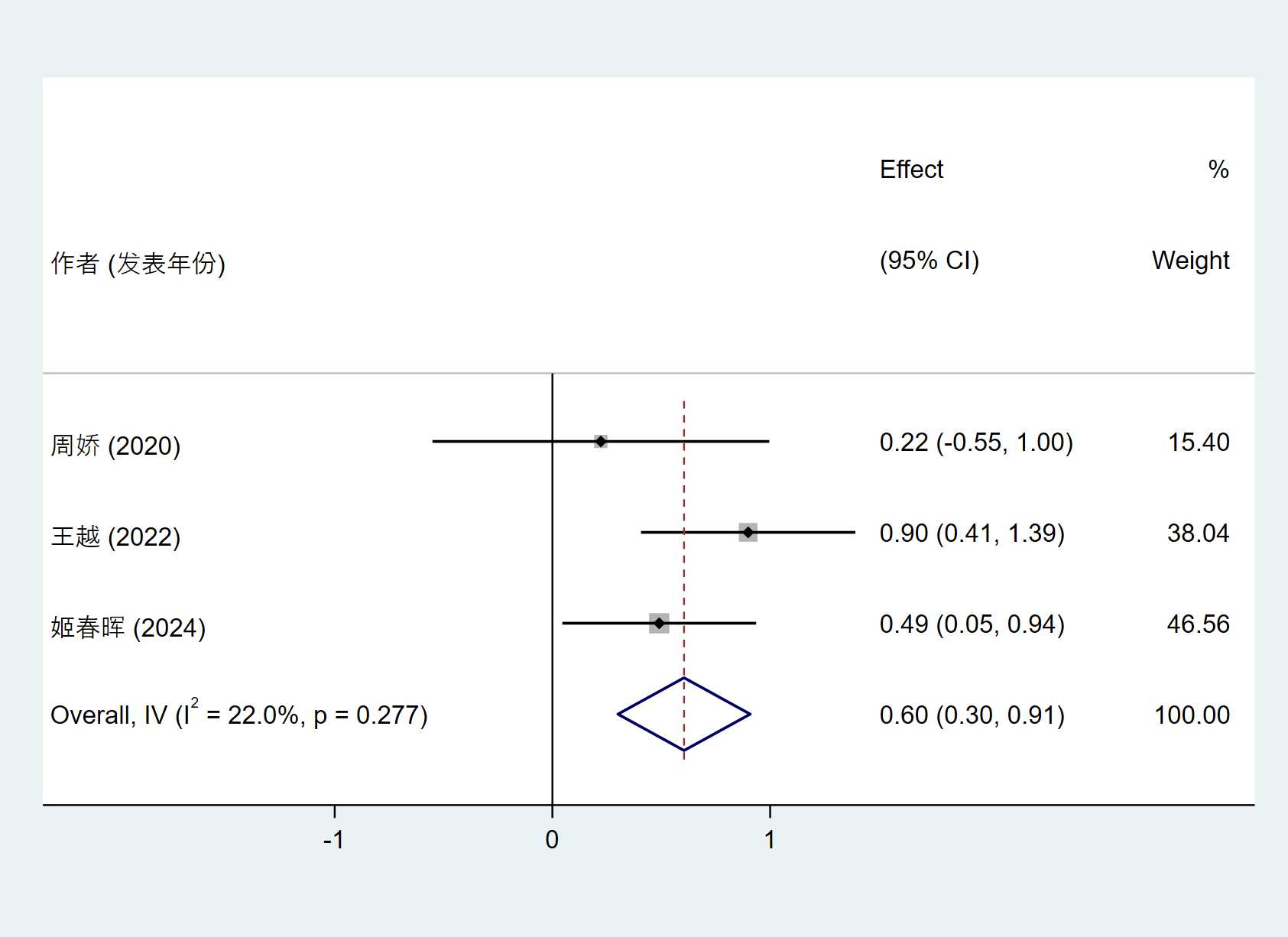The height and width of the screenshot is (937, 1288).
Task: Click the -1 x-axis tick label
Action: click(333, 840)
